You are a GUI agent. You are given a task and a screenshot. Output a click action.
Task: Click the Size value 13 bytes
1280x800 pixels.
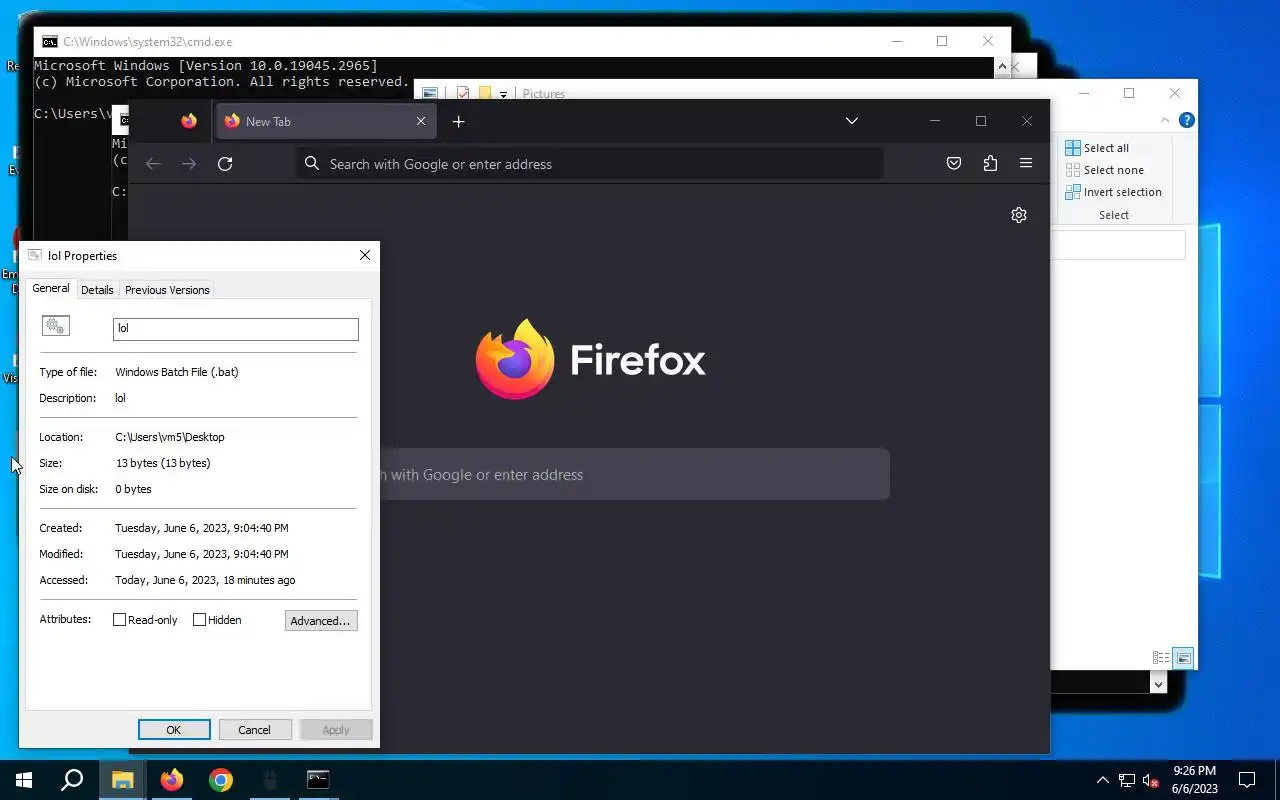pyautogui.click(x=163, y=463)
